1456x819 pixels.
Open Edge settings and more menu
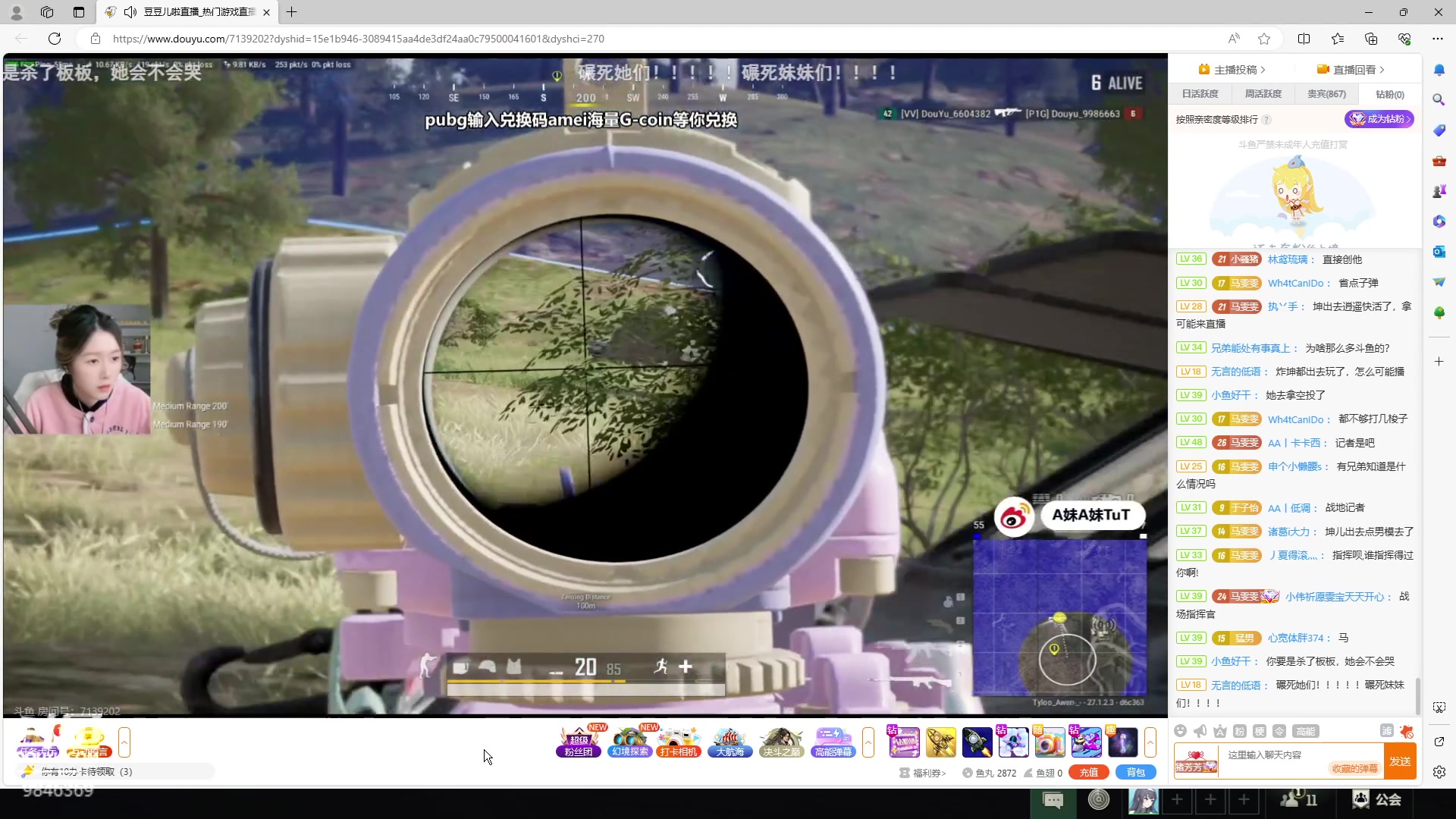(x=1438, y=39)
